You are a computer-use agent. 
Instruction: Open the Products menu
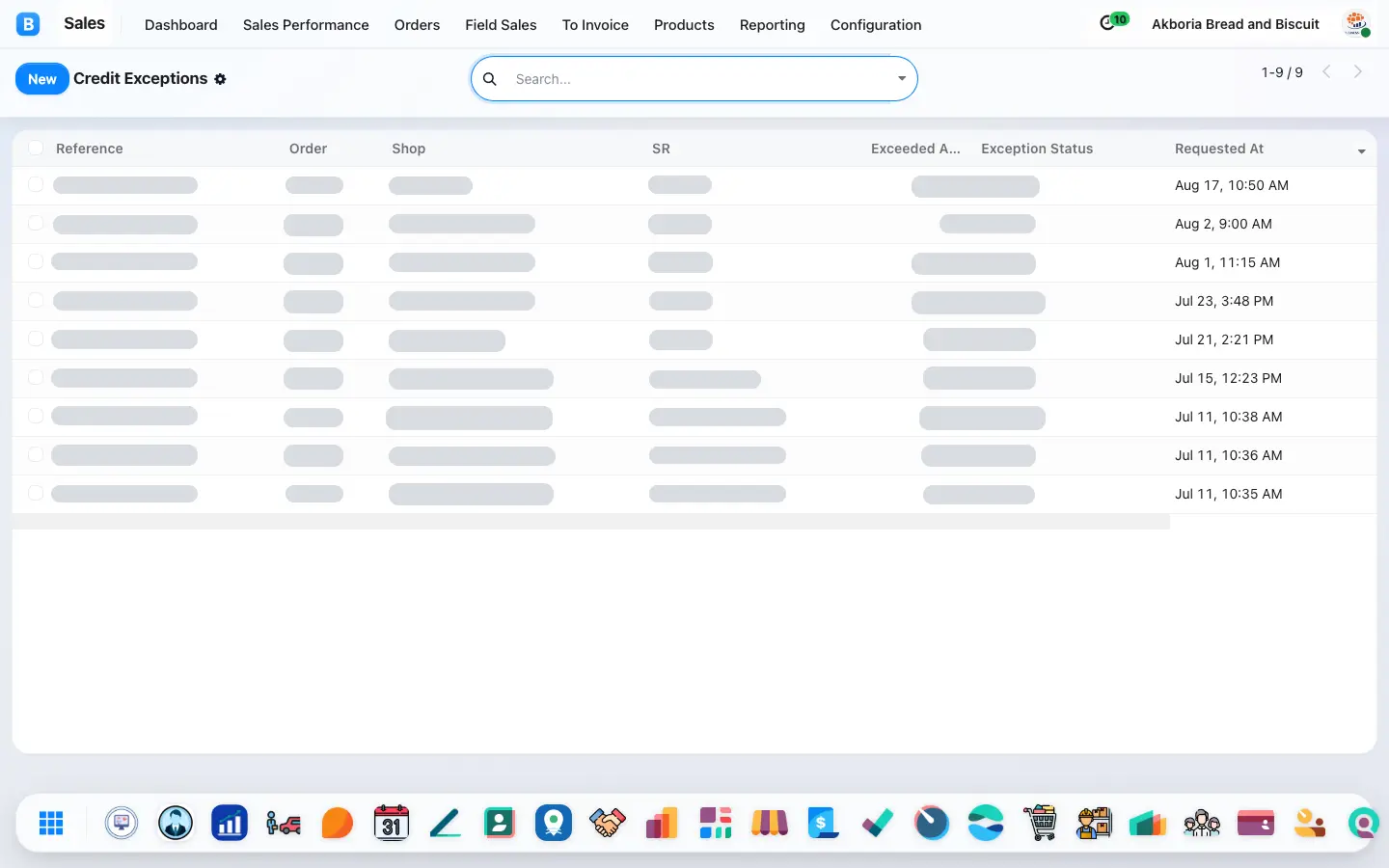click(x=684, y=25)
